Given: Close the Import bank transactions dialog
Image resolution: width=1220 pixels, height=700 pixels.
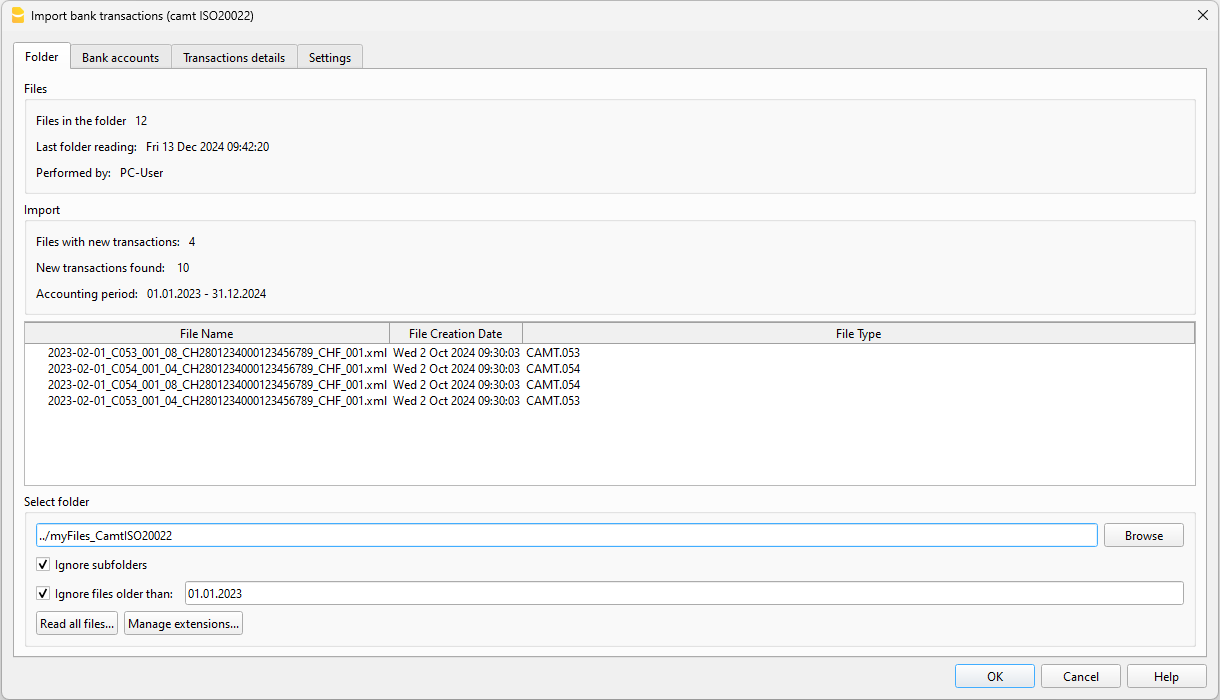Looking at the screenshot, I should [x=1202, y=15].
